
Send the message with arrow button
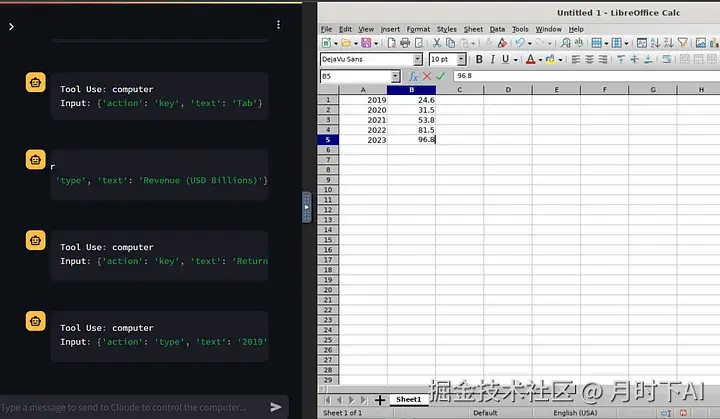(276, 407)
